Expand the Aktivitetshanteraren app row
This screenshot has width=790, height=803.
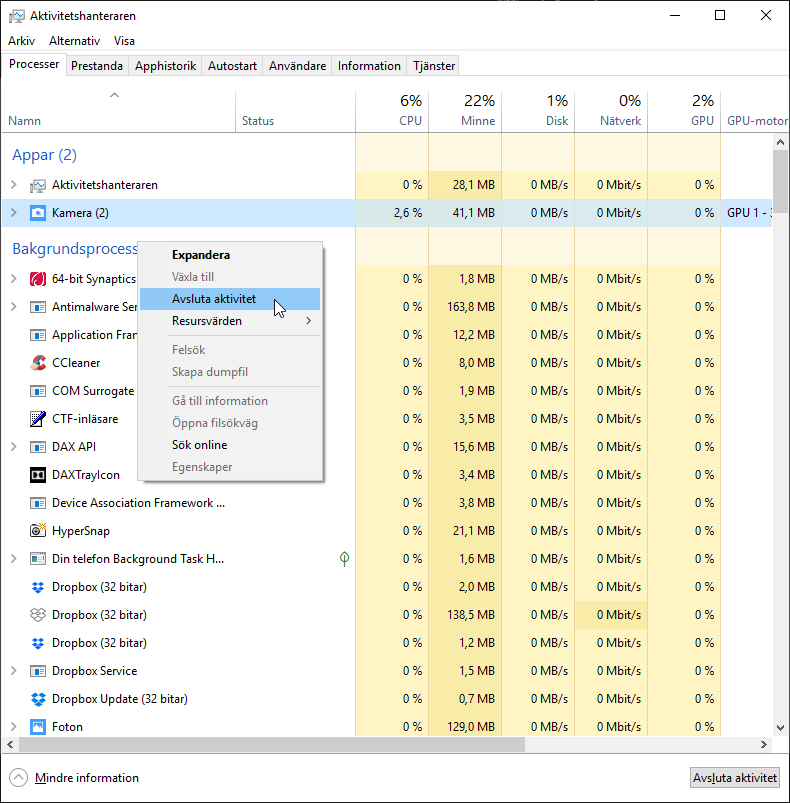[13, 185]
